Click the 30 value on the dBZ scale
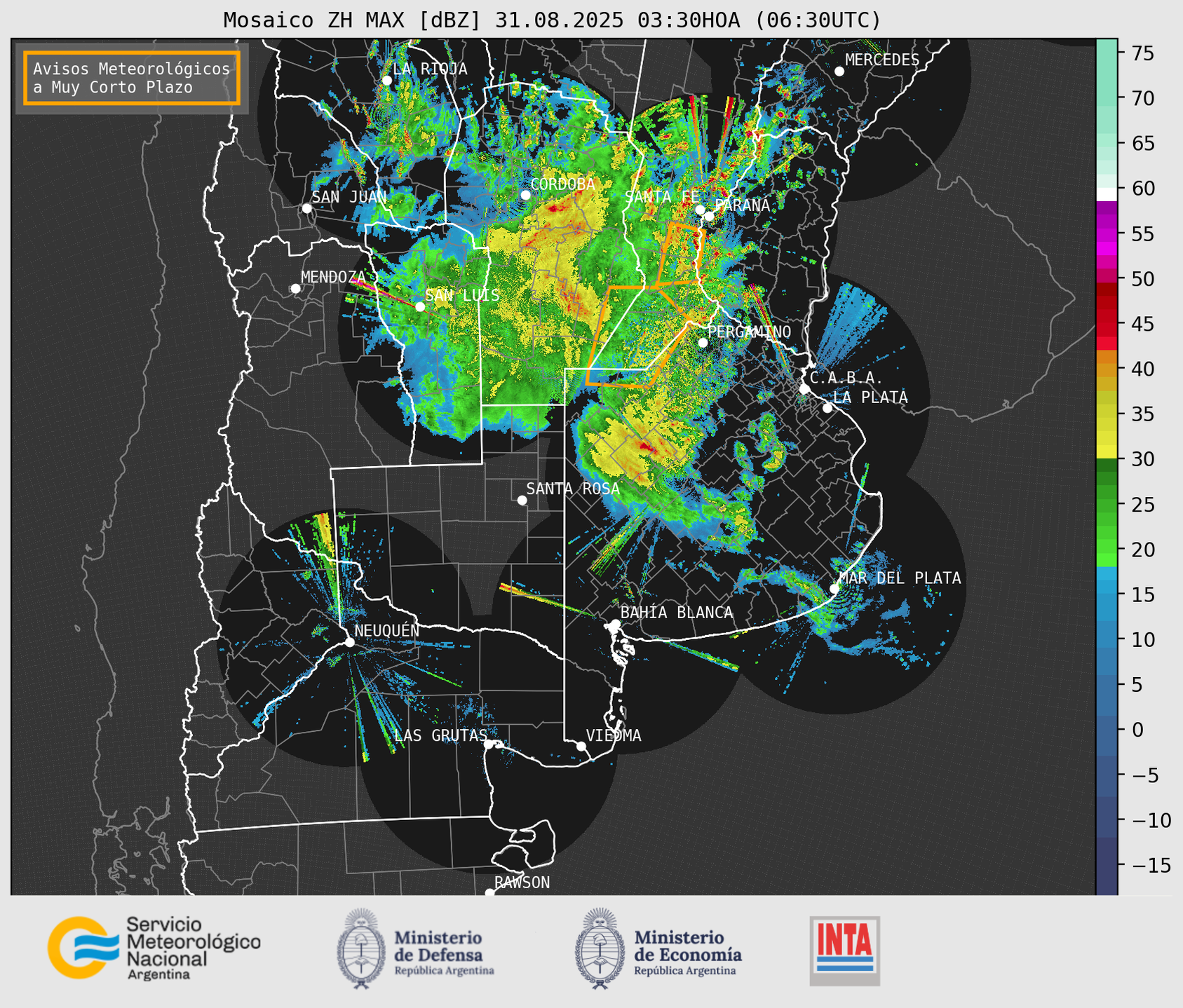The width and height of the screenshot is (1183, 1008). (x=1142, y=459)
